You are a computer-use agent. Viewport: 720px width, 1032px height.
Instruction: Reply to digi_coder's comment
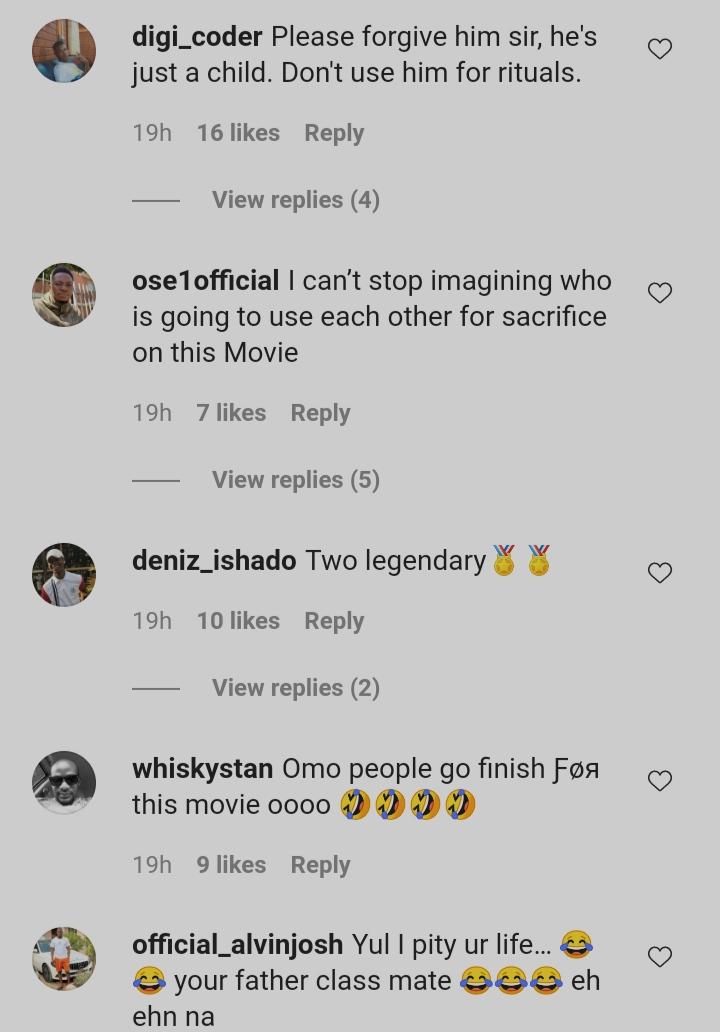(x=334, y=133)
